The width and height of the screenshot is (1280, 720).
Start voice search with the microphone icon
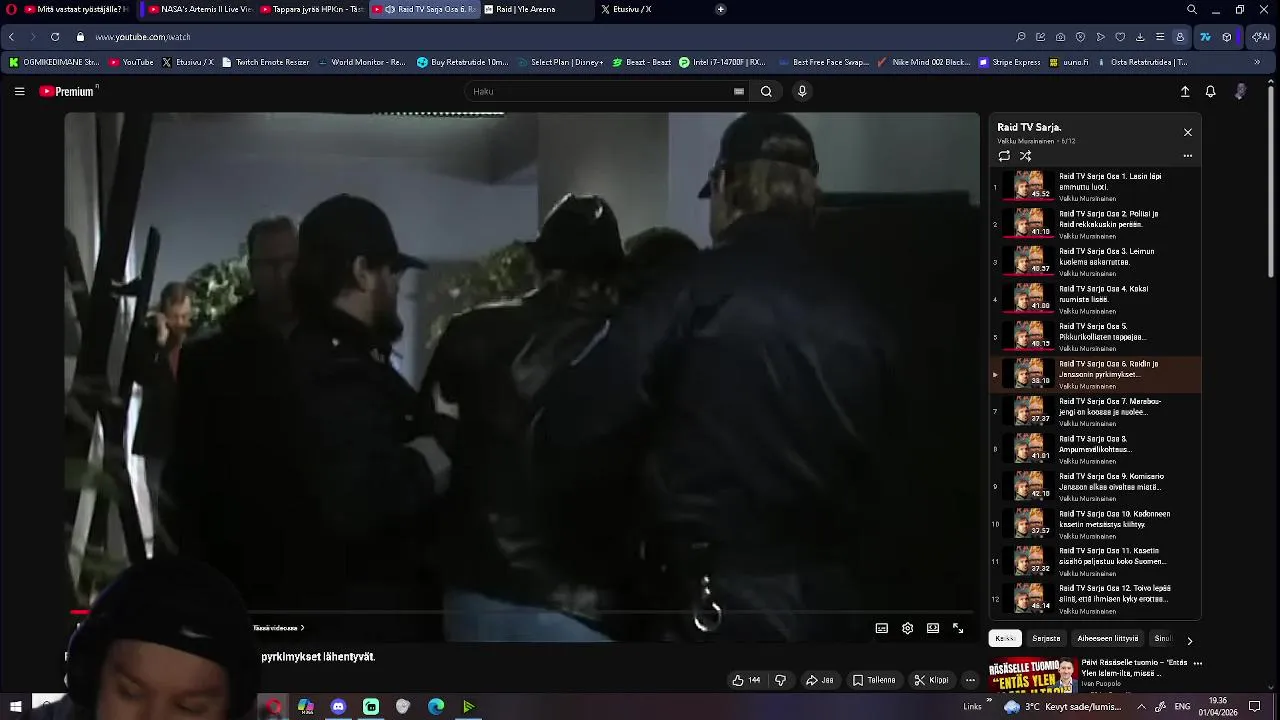pos(801,91)
